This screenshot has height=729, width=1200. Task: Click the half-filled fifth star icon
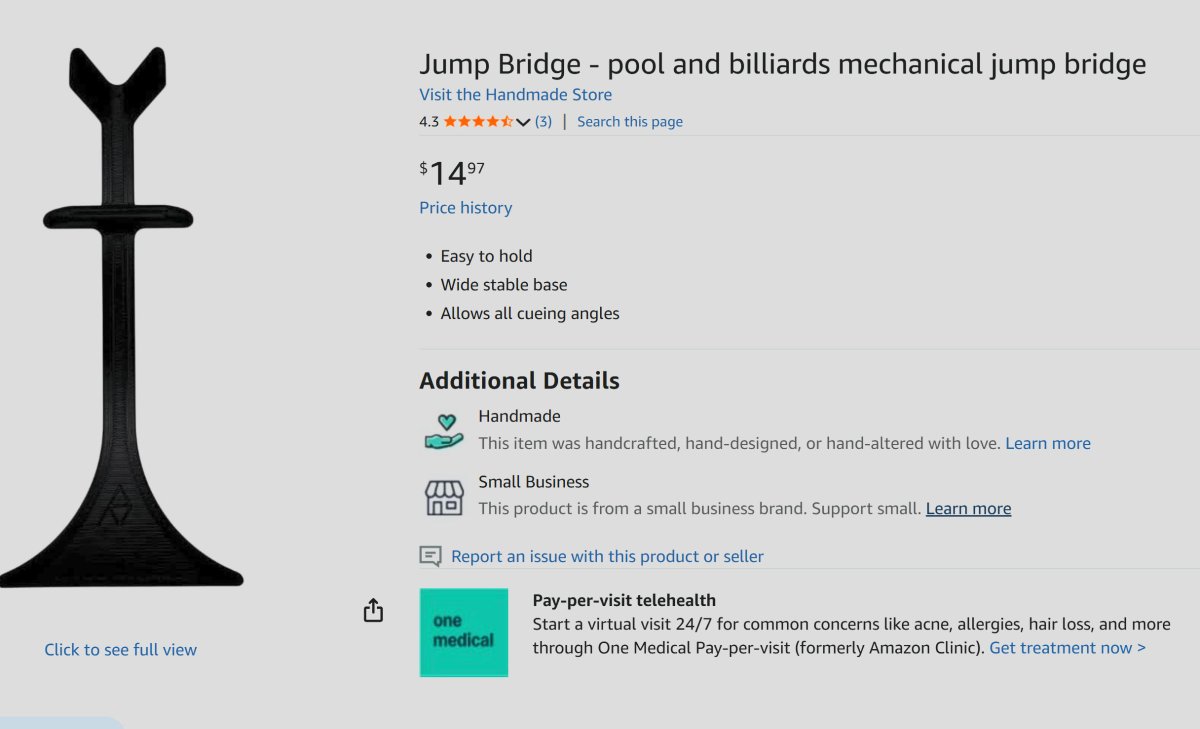505,121
